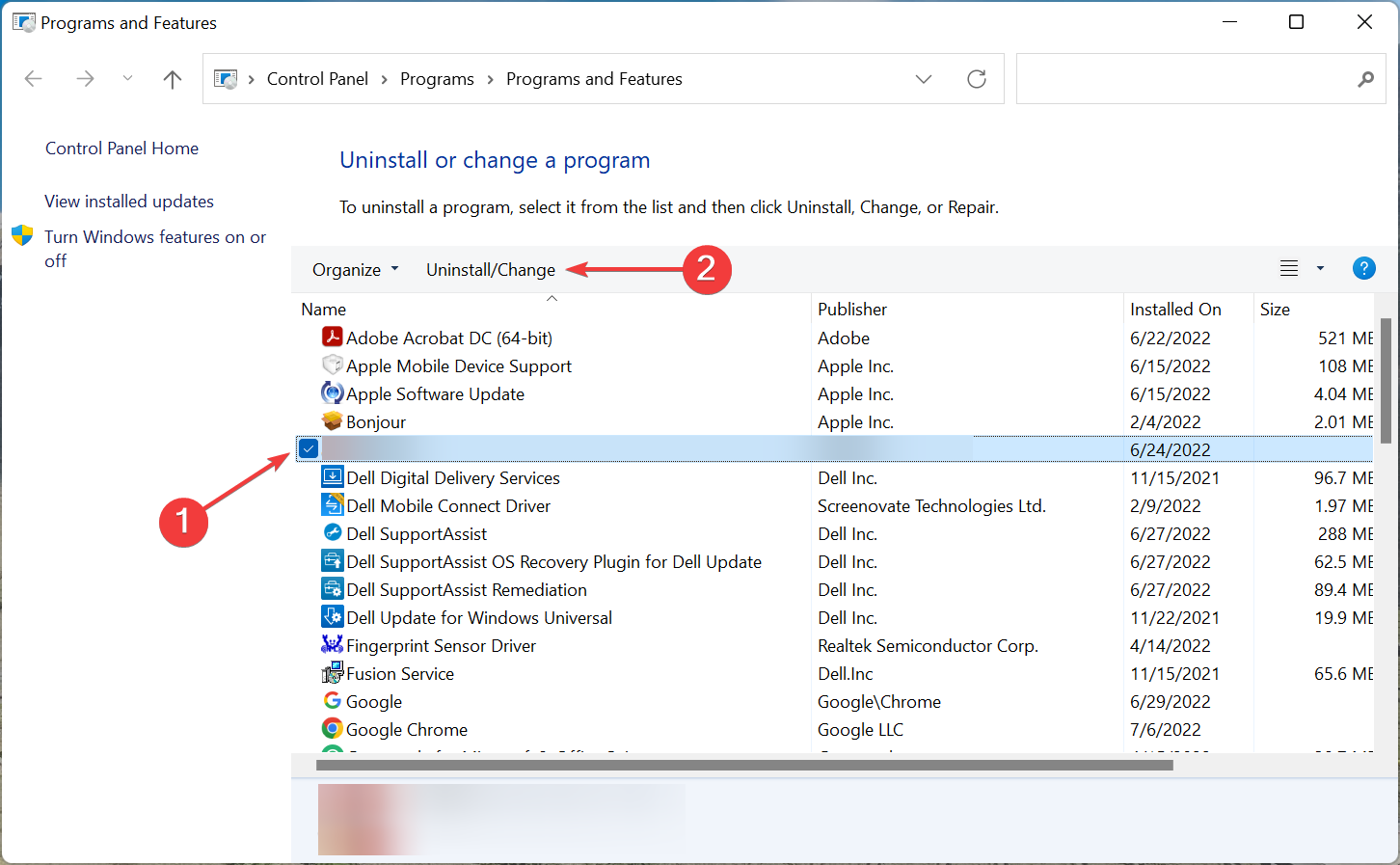Click the Dell SupportAssist row icon
Image resolution: width=1400 pixels, height=865 pixels.
332,532
